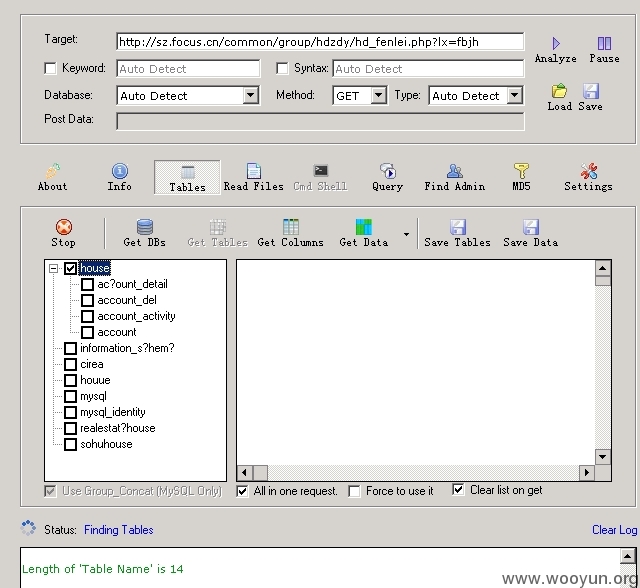Check the ac?ount_detail table checkbox

click(87, 284)
